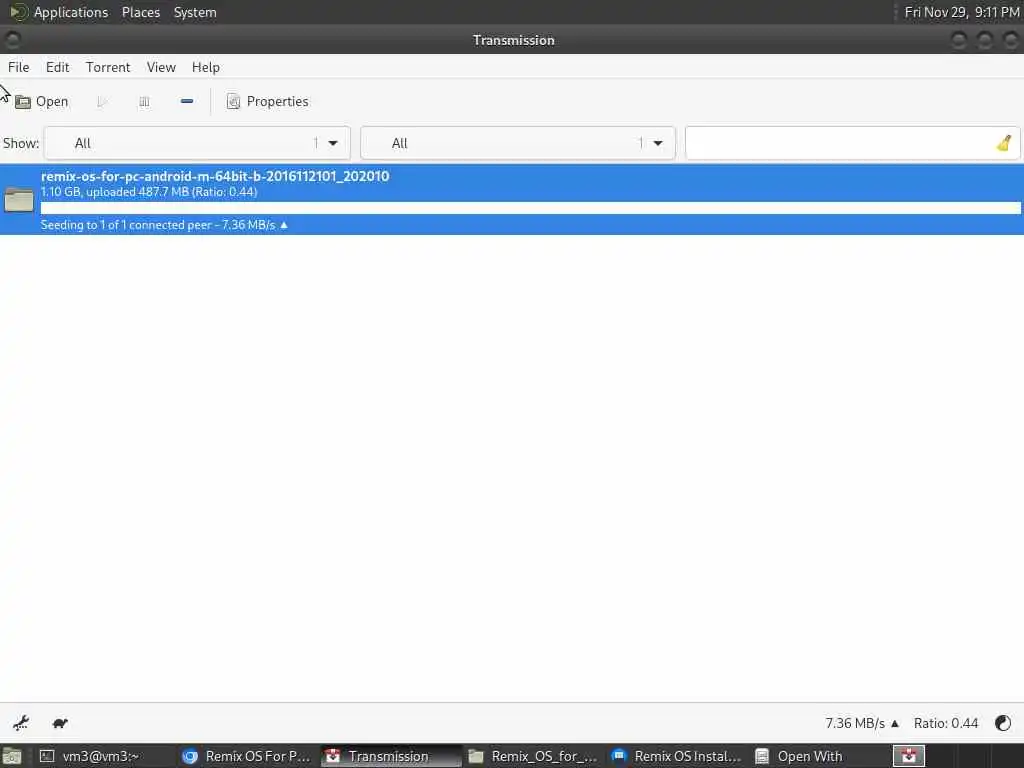Open the Places menu

pyautogui.click(x=141, y=12)
